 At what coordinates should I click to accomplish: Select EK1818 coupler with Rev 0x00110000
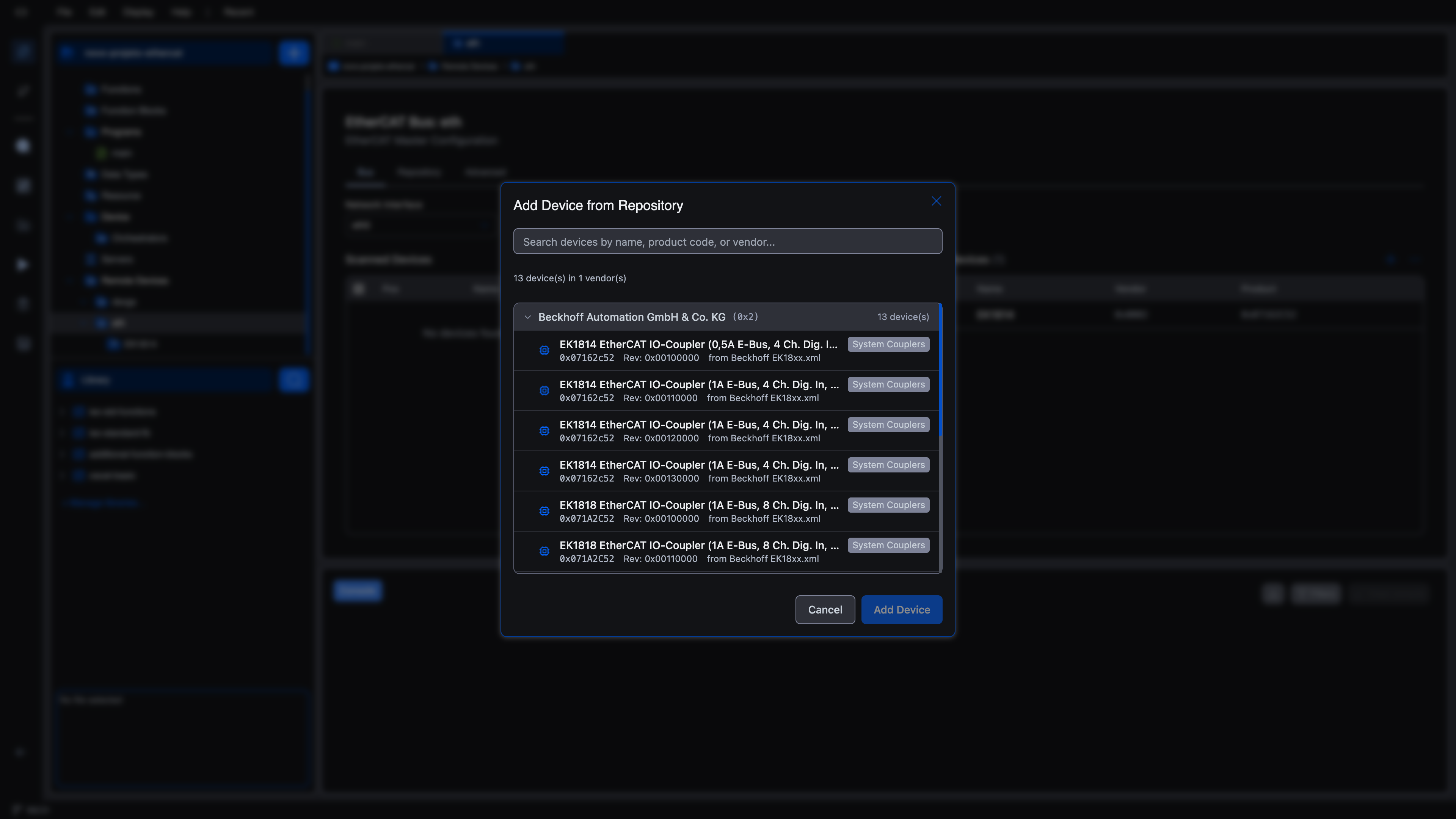click(x=726, y=551)
